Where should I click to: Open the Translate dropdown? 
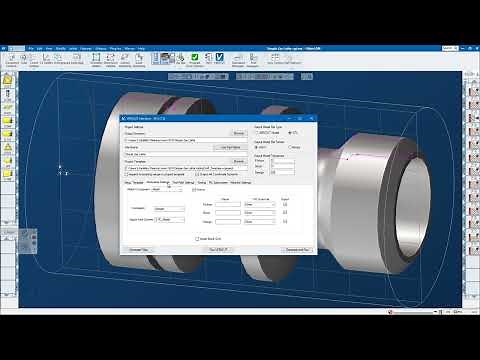(169, 209)
